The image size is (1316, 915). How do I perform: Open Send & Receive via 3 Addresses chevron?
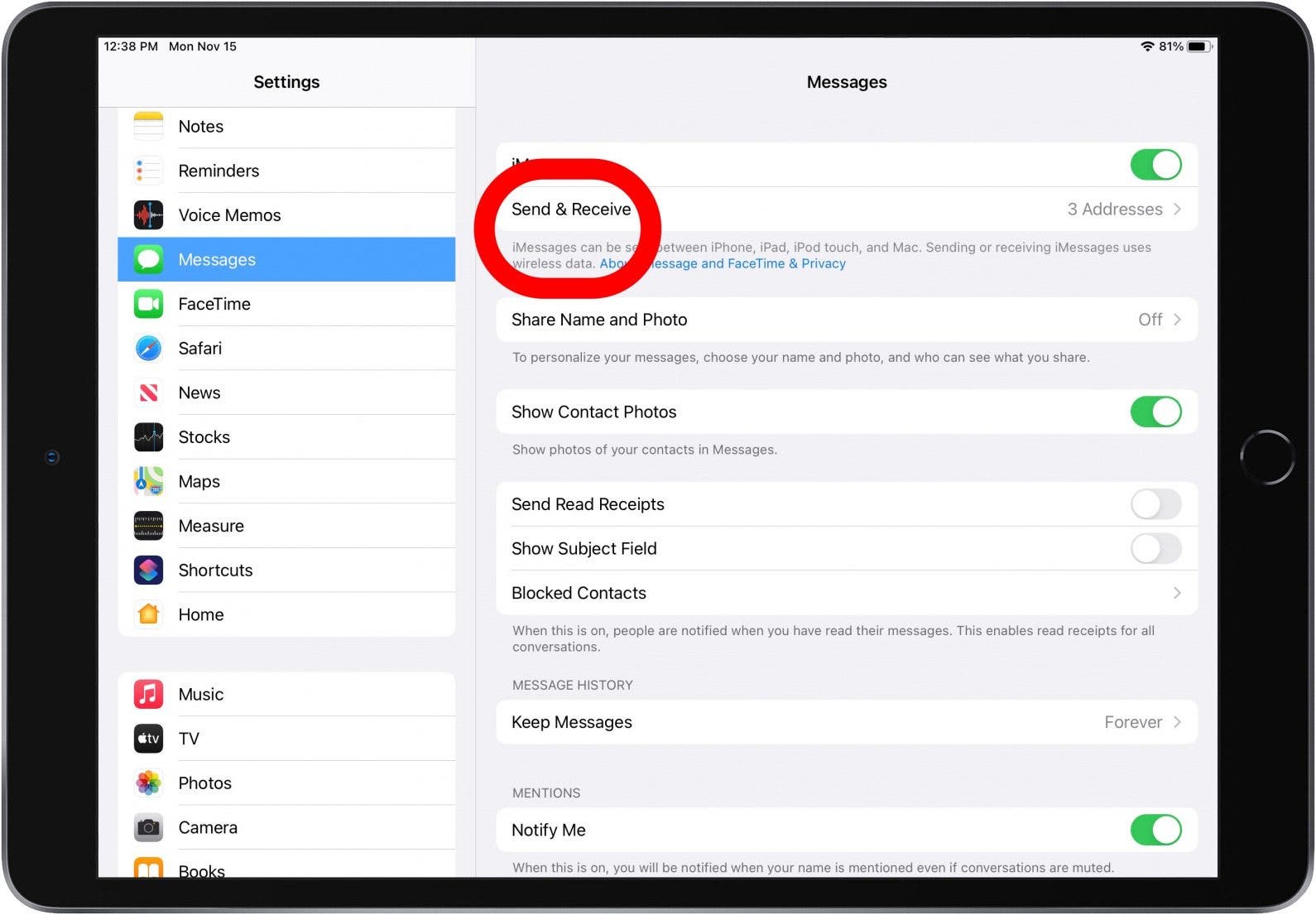tap(1177, 209)
